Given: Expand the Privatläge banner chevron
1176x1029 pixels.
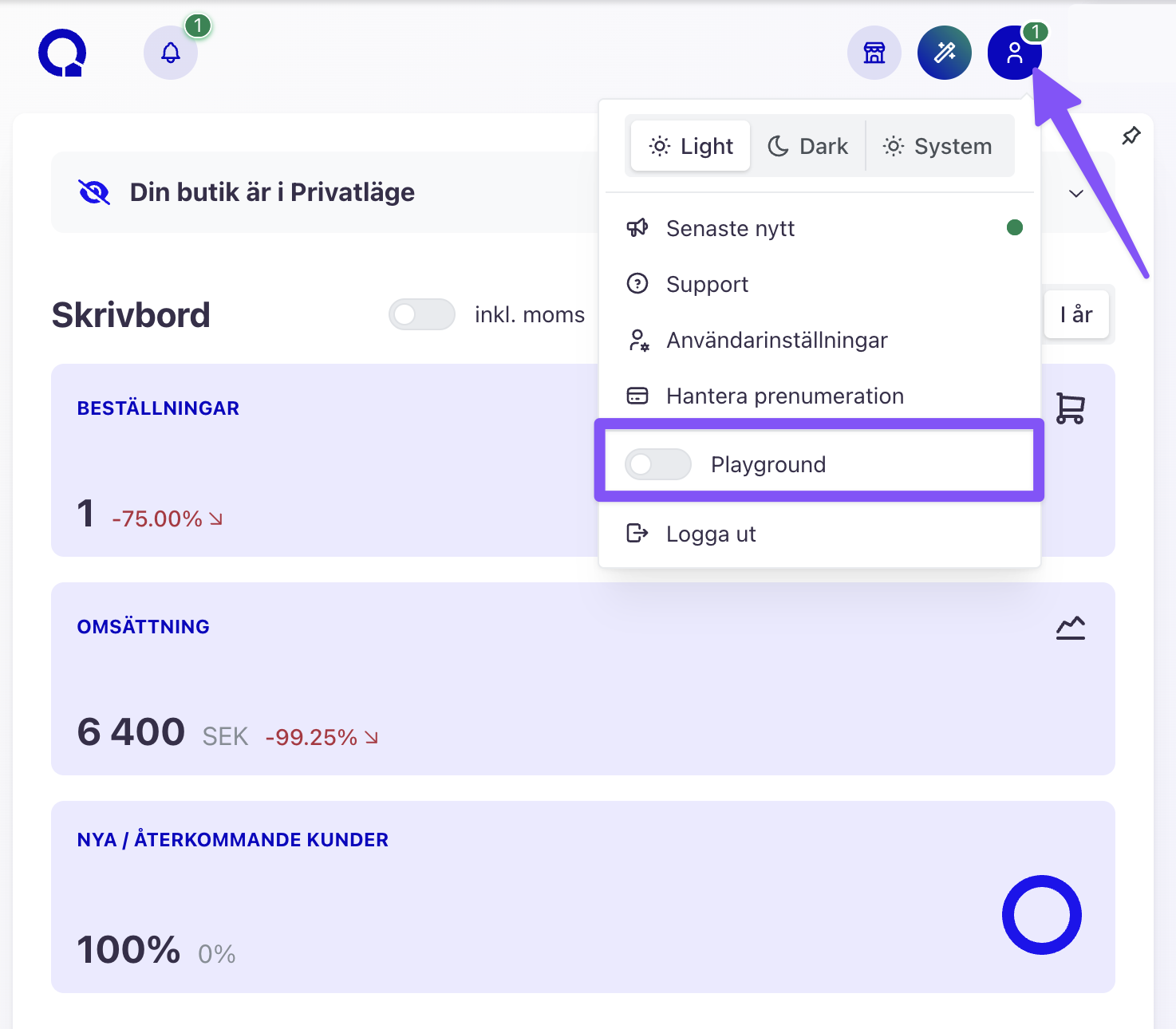Looking at the screenshot, I should [1075, 193].
